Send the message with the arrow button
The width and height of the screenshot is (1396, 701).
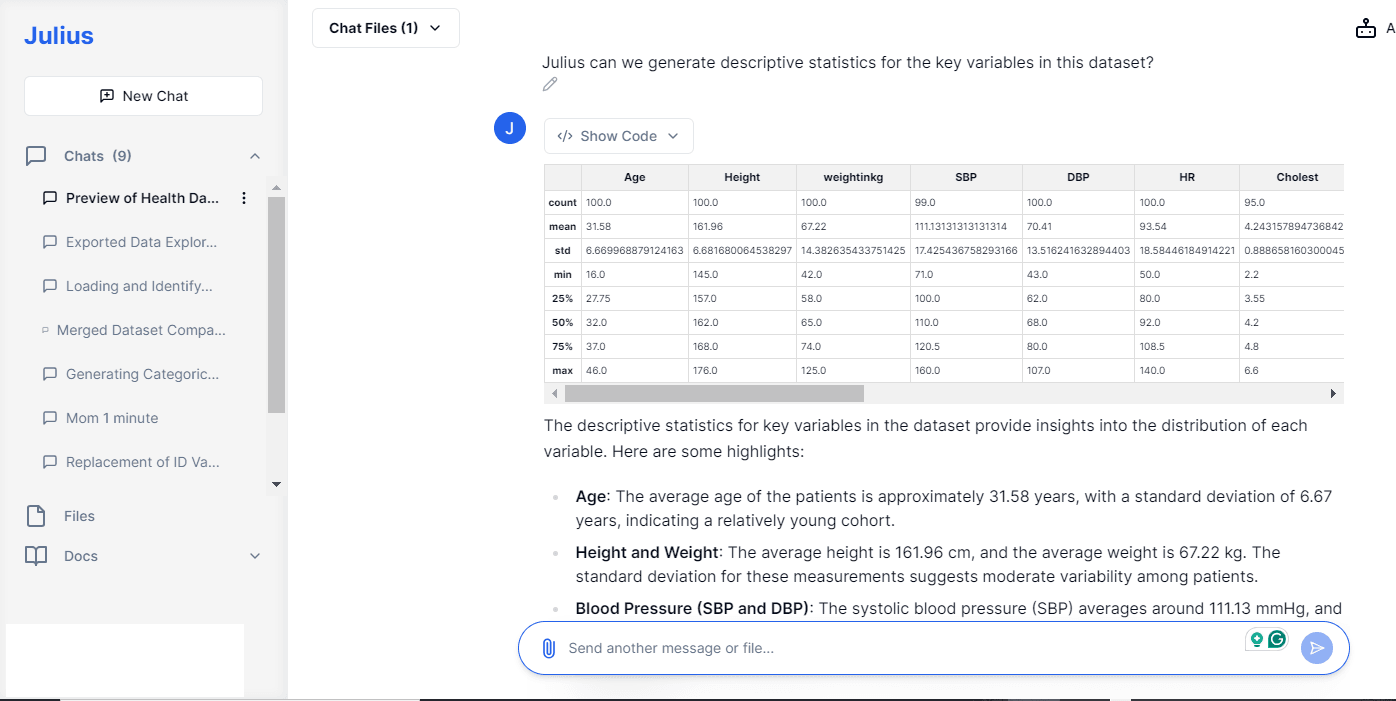click(1317, 648)
